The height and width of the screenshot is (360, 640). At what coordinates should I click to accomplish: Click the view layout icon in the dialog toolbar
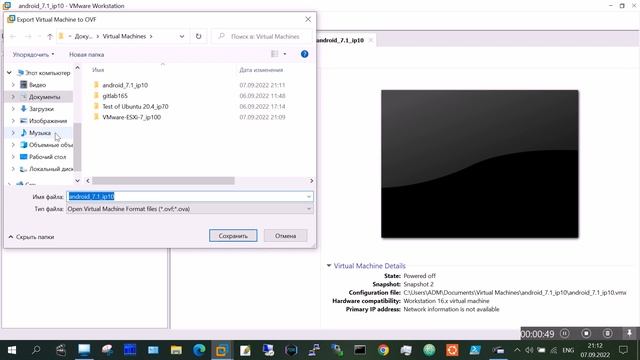[275, 54]
